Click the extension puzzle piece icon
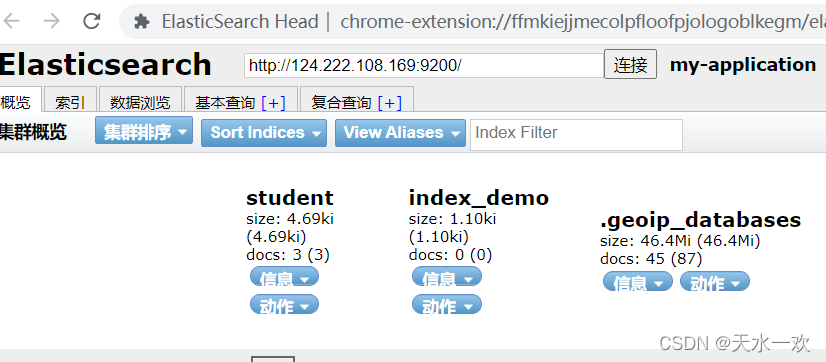Screen dimensions: 826x362 141,22
